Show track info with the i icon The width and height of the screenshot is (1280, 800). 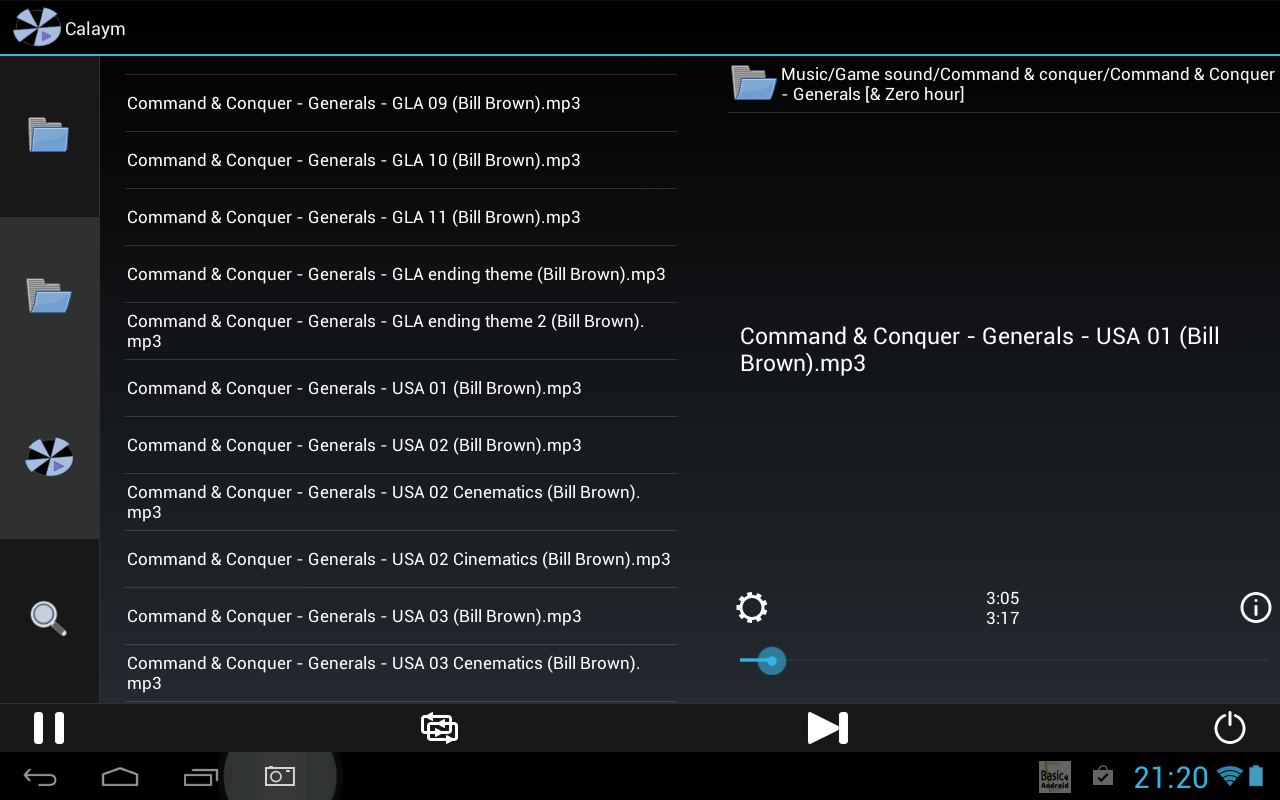(x=1255, y=607)
